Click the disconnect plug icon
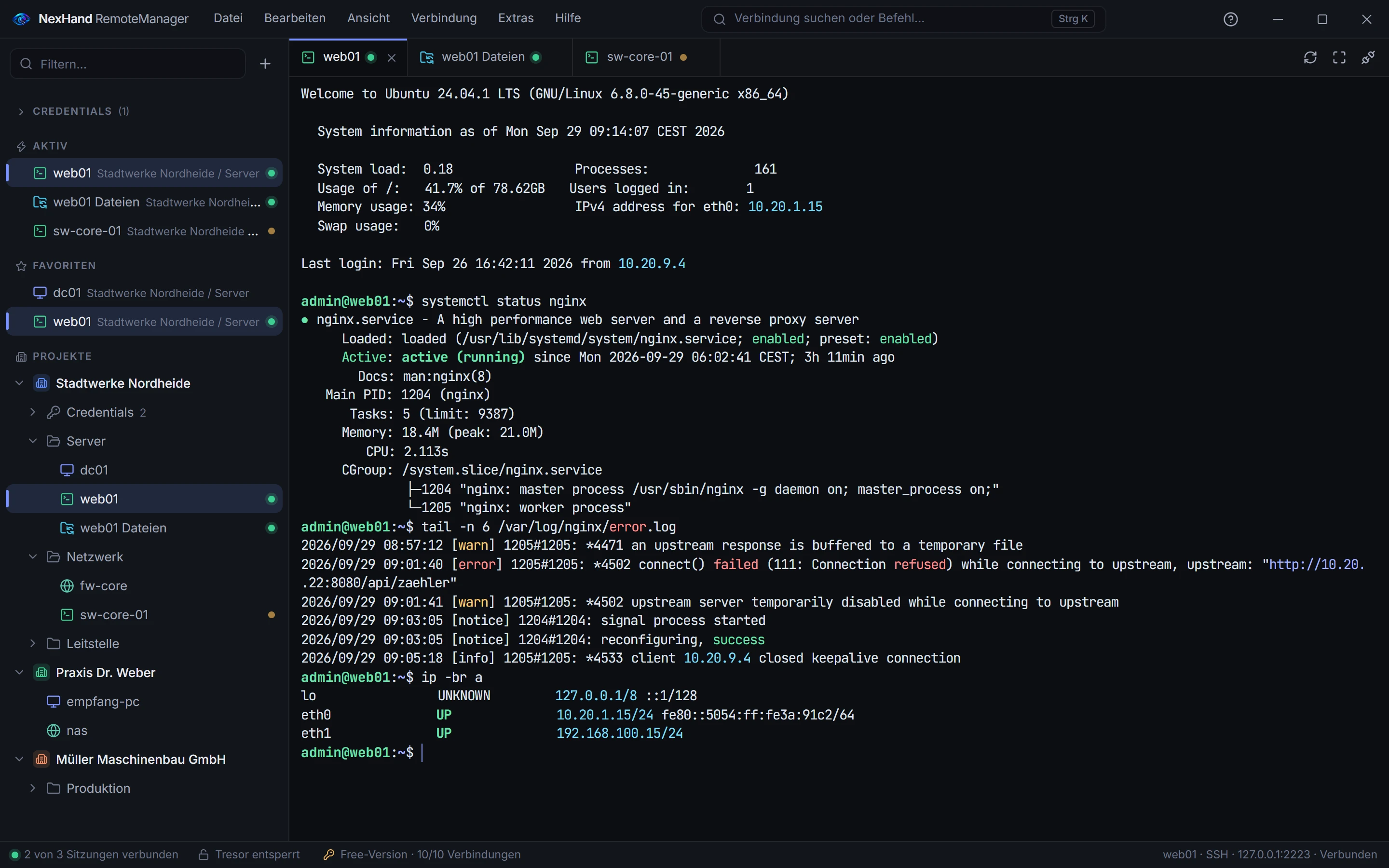 pos(1368,57)
